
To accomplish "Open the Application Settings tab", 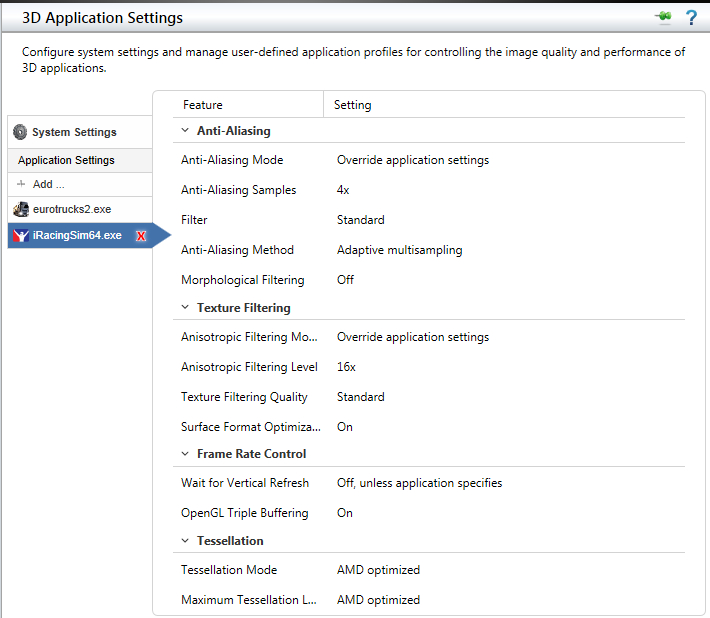I will 66,160.
